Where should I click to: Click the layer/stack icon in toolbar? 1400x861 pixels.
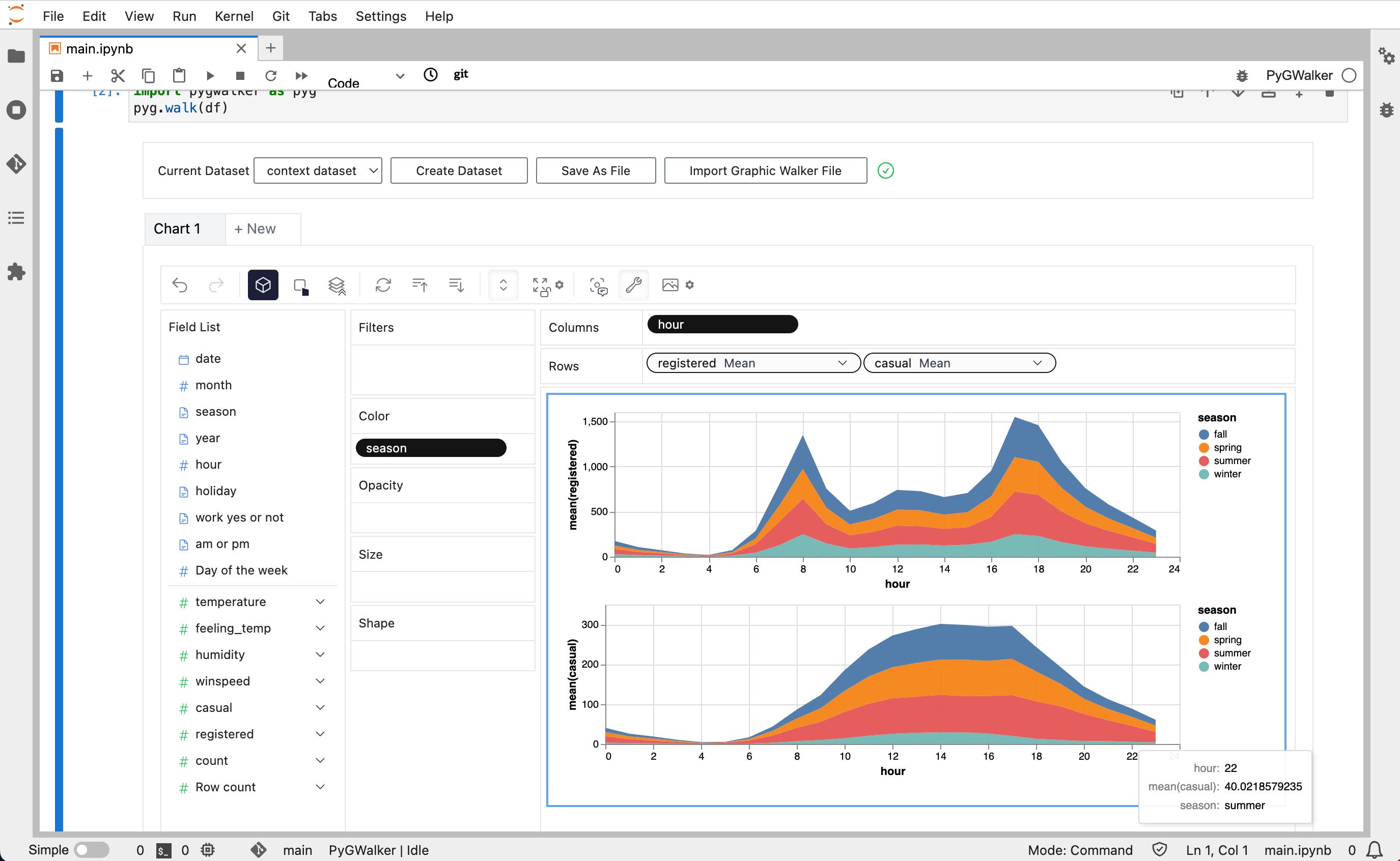[337, 285]
